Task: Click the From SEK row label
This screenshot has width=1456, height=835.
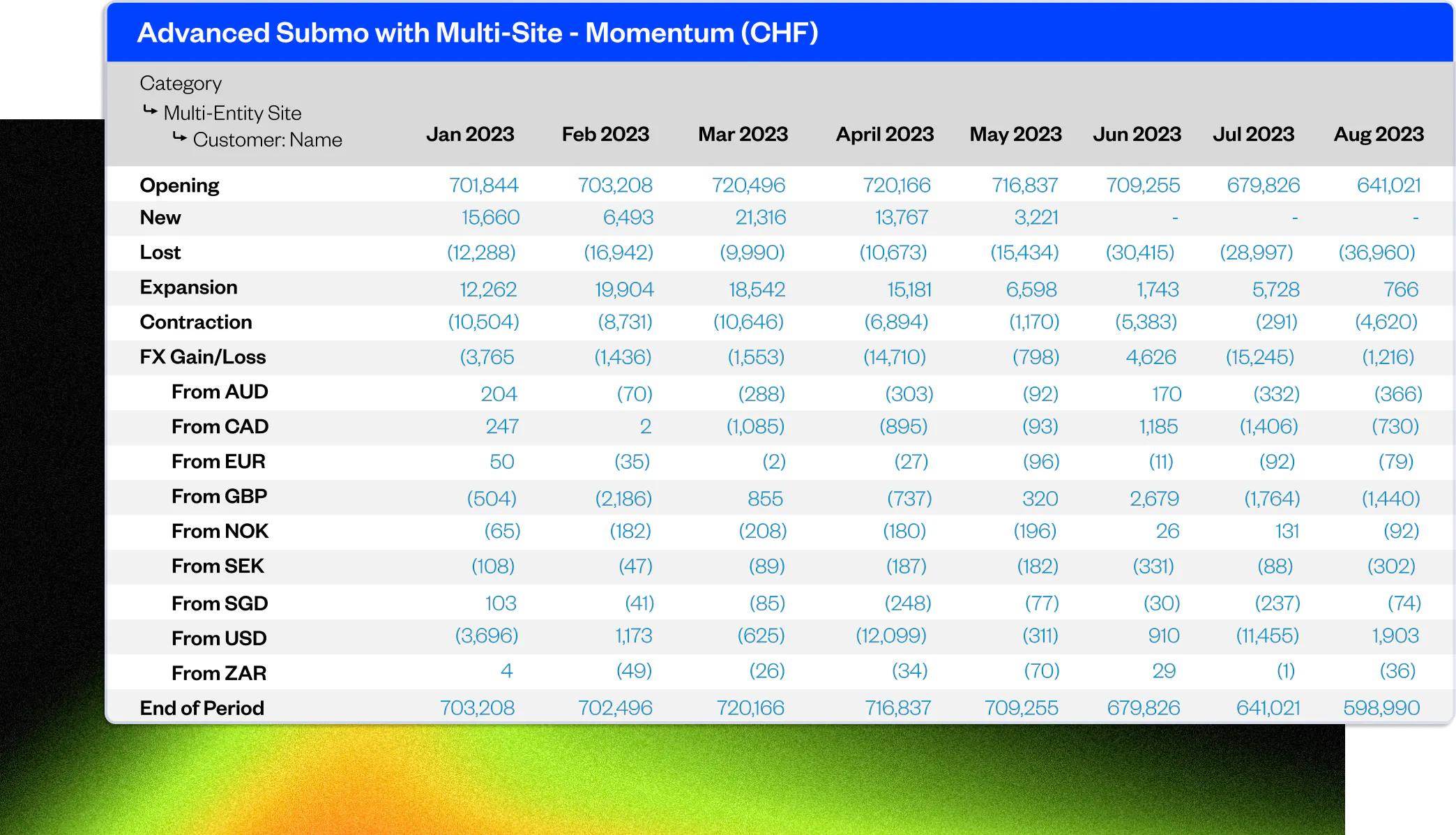Action: pyautogui.click(x=218, y=566)
